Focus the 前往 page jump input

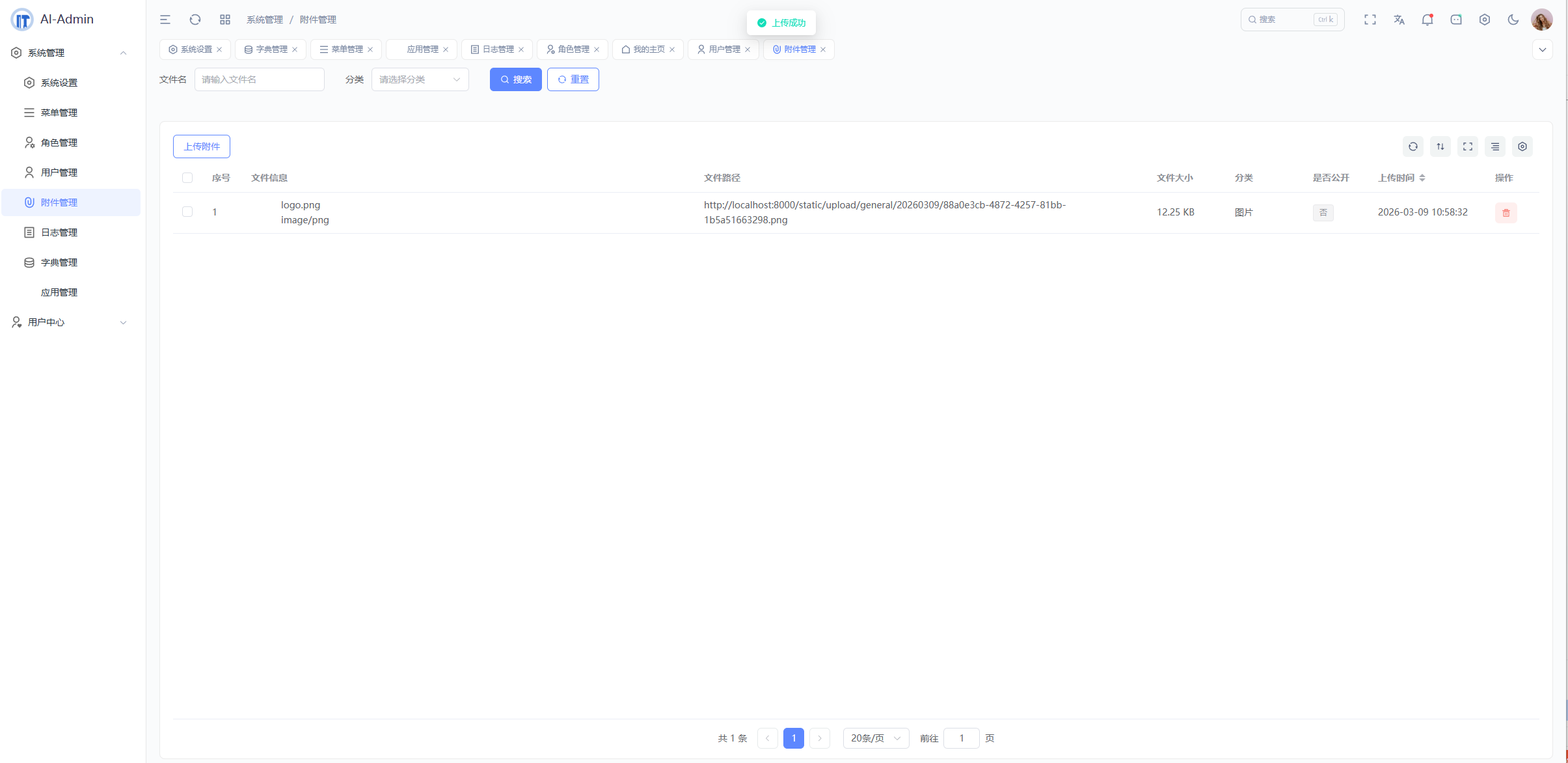tap(962, 738)
